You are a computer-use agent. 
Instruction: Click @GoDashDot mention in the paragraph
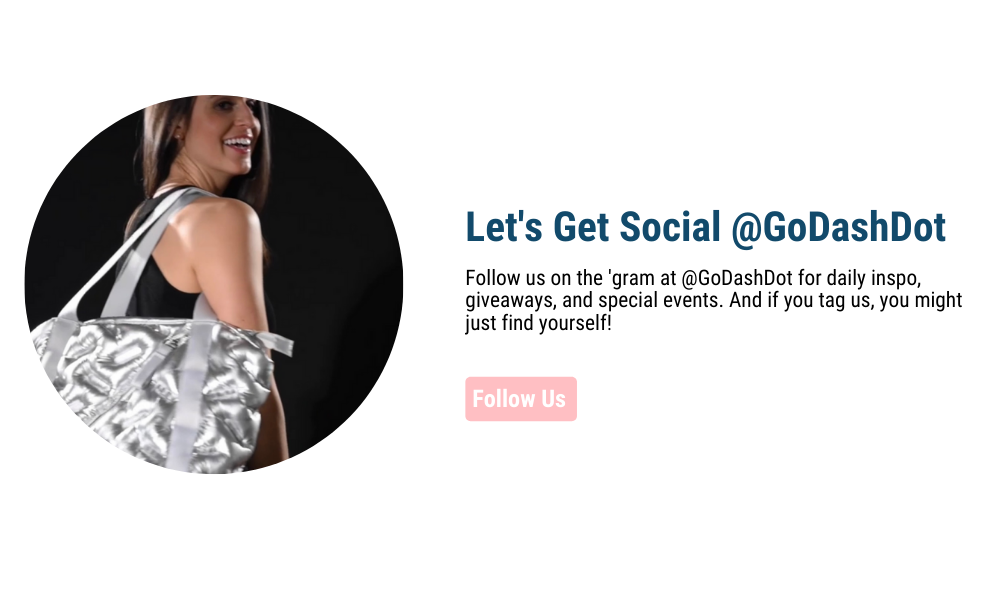737,278
